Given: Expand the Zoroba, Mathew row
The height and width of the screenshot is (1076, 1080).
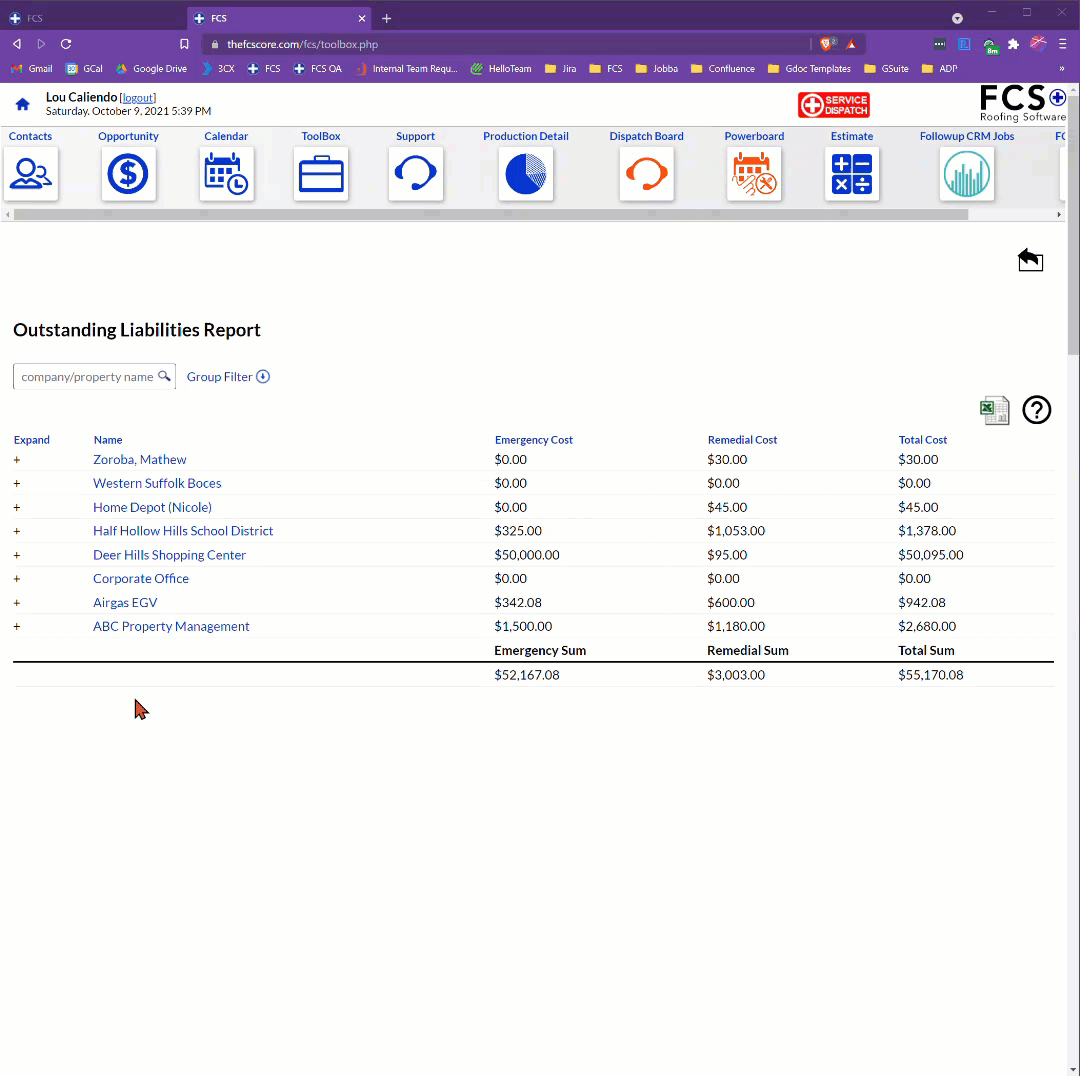Looking at the screenshot, I should 17,460.
